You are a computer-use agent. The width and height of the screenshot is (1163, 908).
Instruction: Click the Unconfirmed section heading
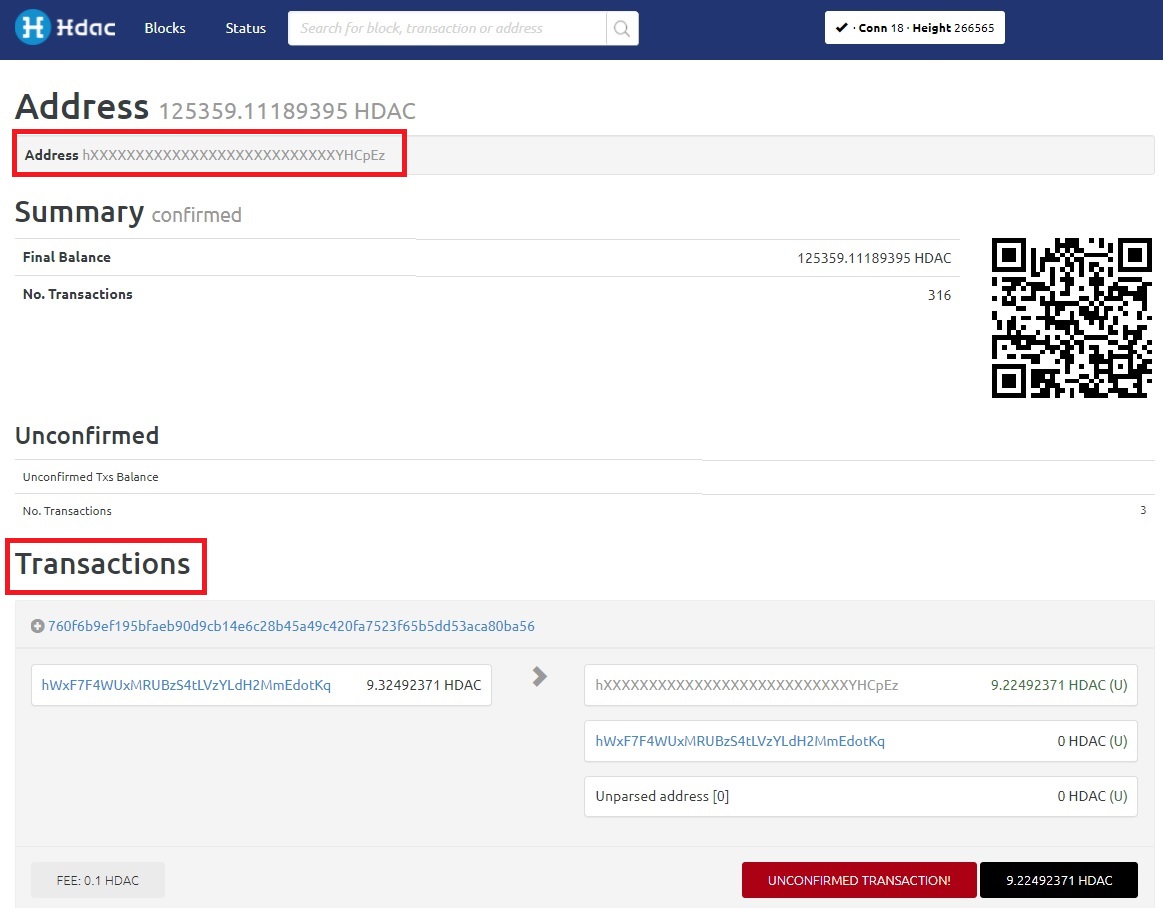(x=87, y=435)
